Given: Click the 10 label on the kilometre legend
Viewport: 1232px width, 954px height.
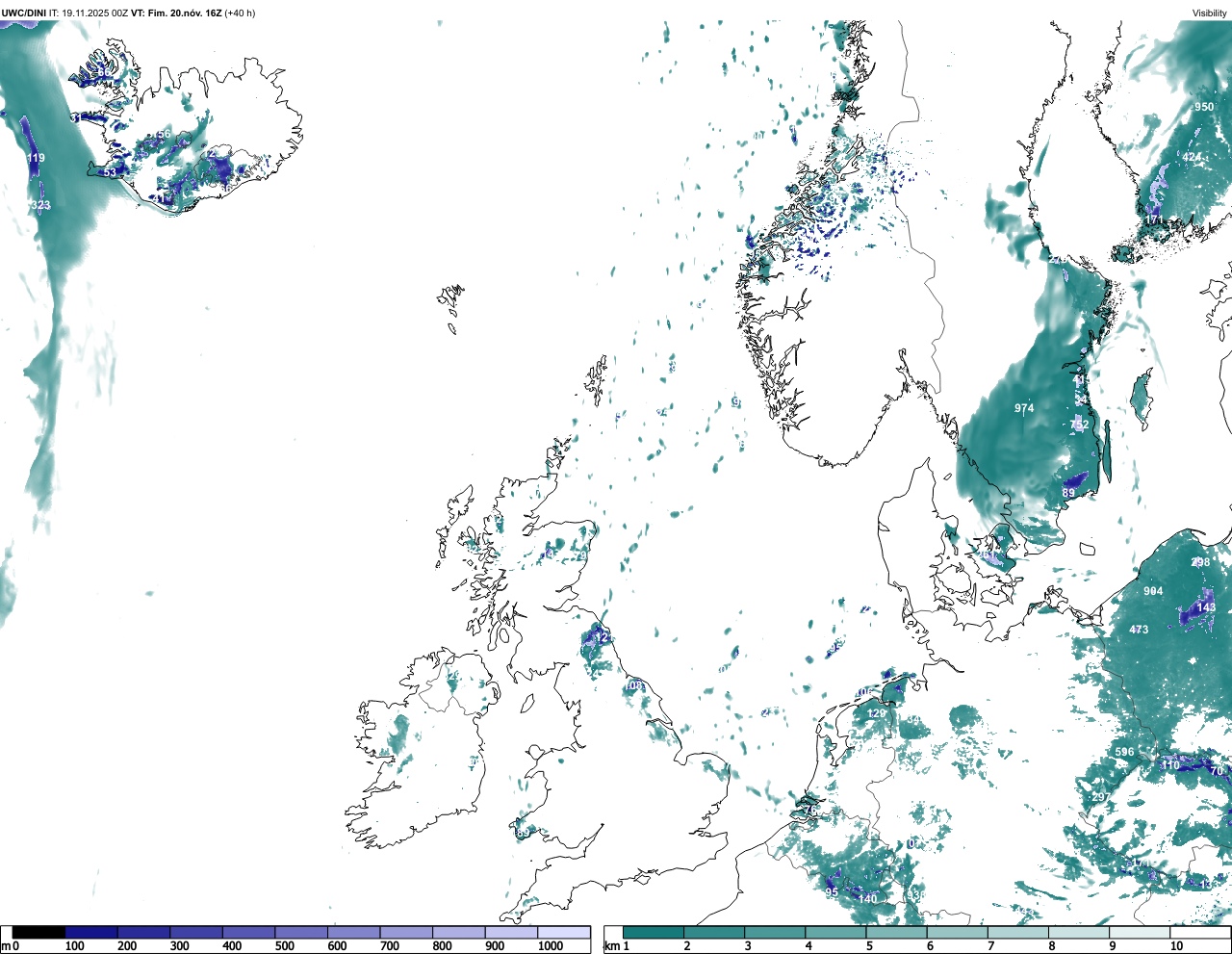Looking at the screenshot, I should pos(1176,946).
